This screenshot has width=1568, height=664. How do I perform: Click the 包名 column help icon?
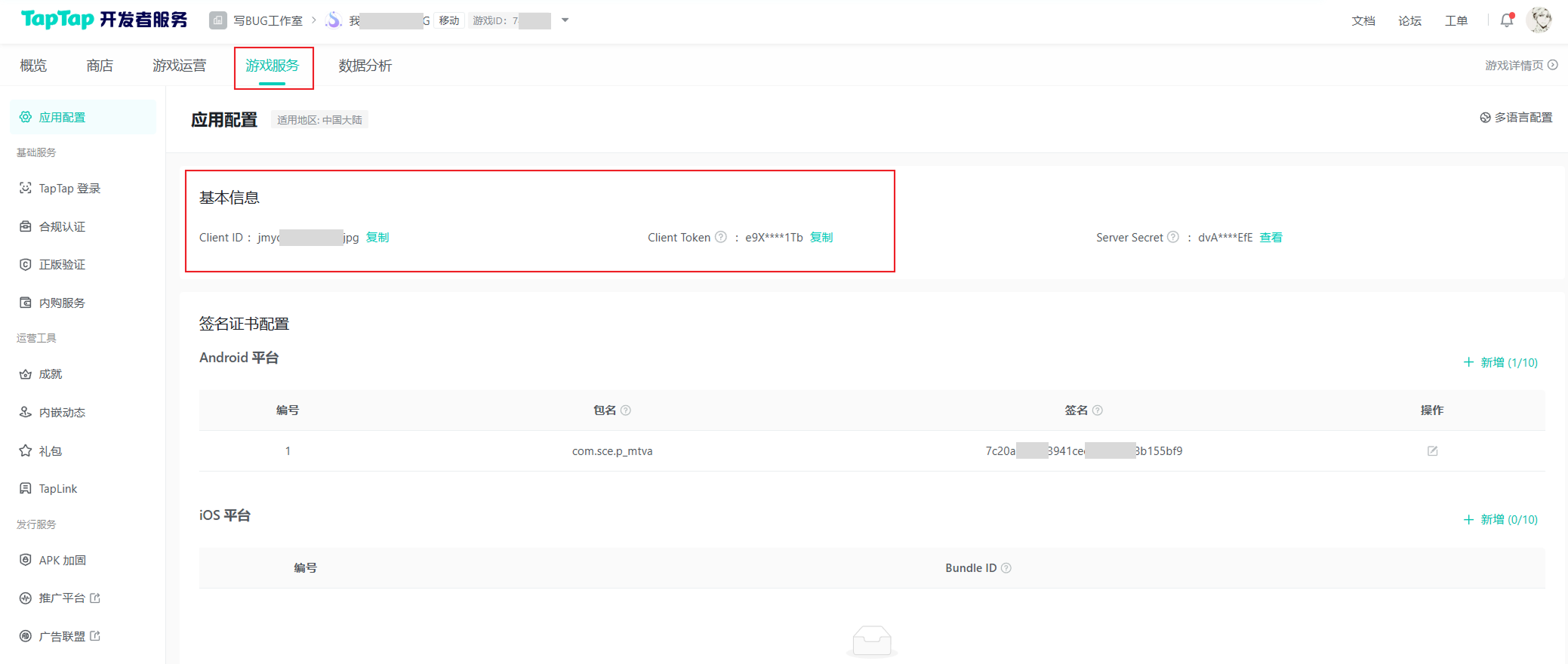point(626,410)
